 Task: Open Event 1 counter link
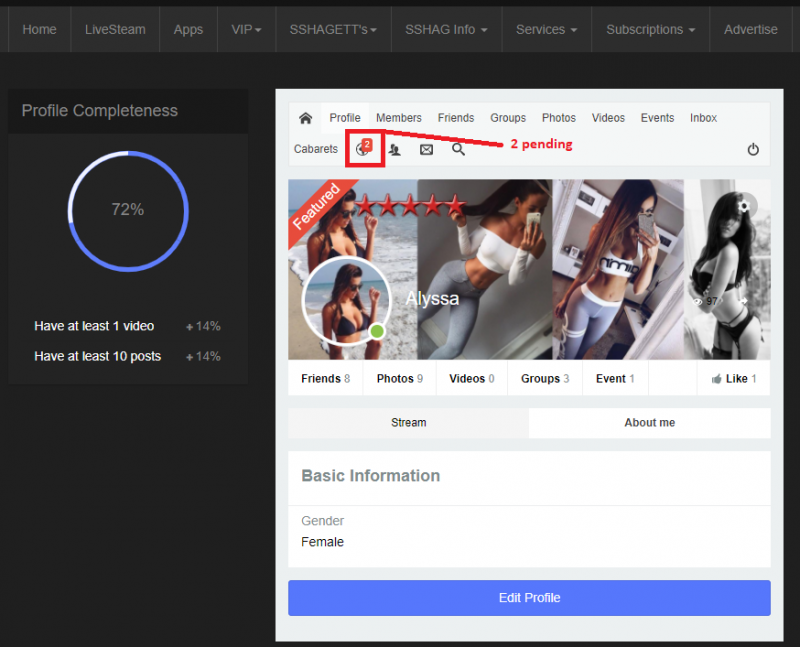[x=615, y=379]
